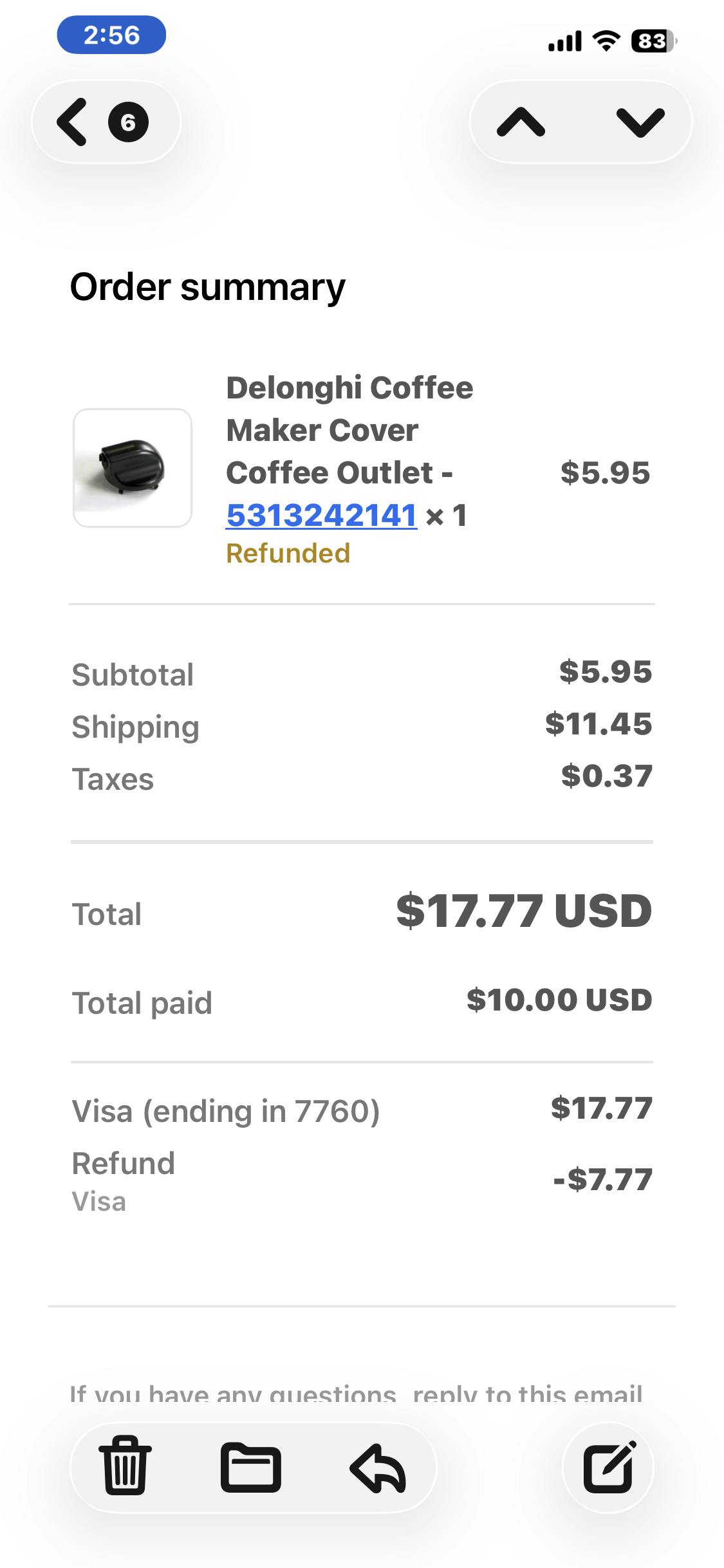Image resolution: width=724 pixels, height=1568 pixels.
Task: Move email using the folder icon
Action: click(250, 1468)
